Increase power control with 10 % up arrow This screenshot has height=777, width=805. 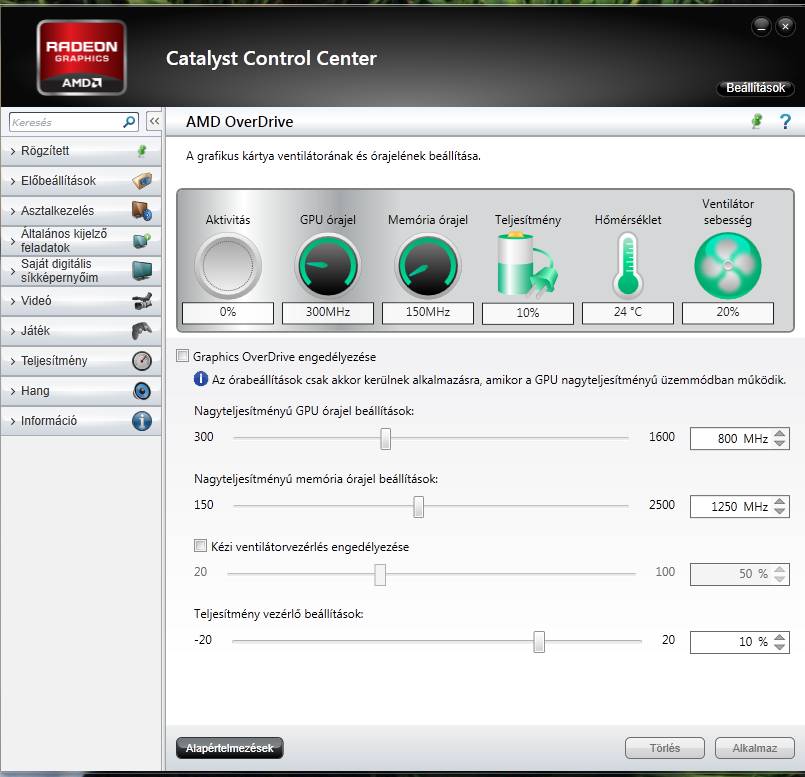780,637
